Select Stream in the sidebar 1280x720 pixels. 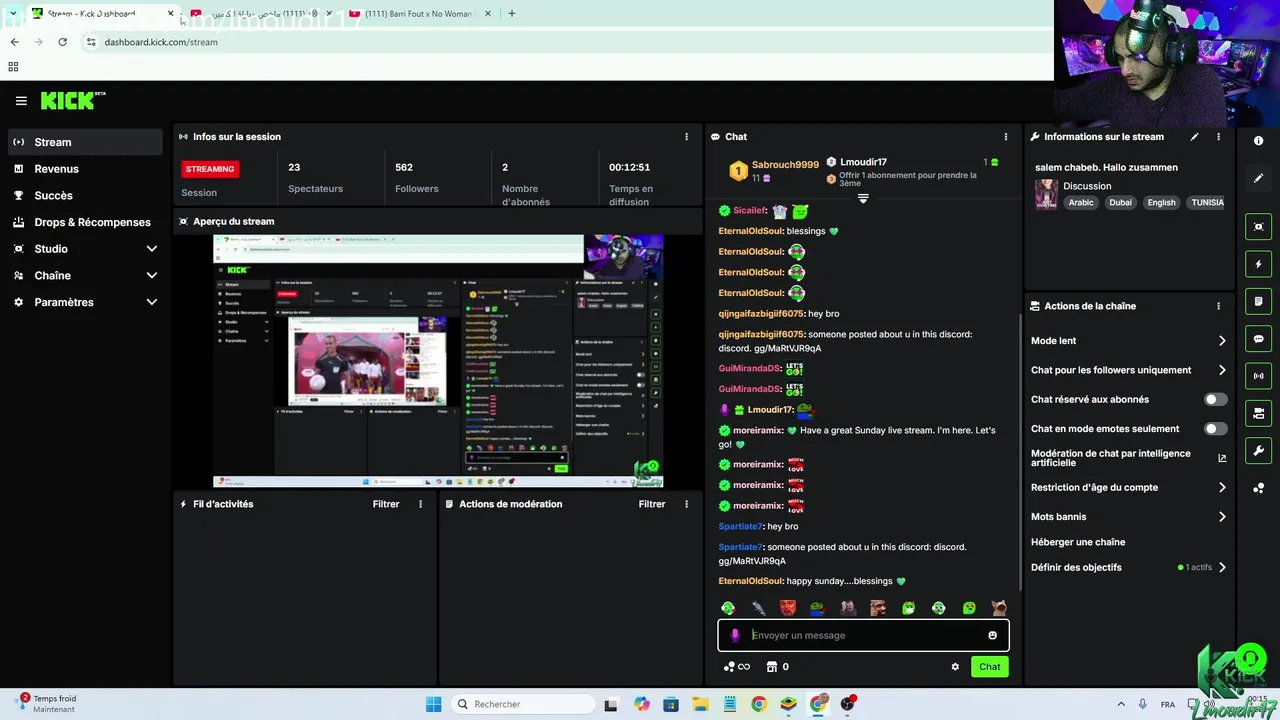(85, 142)
